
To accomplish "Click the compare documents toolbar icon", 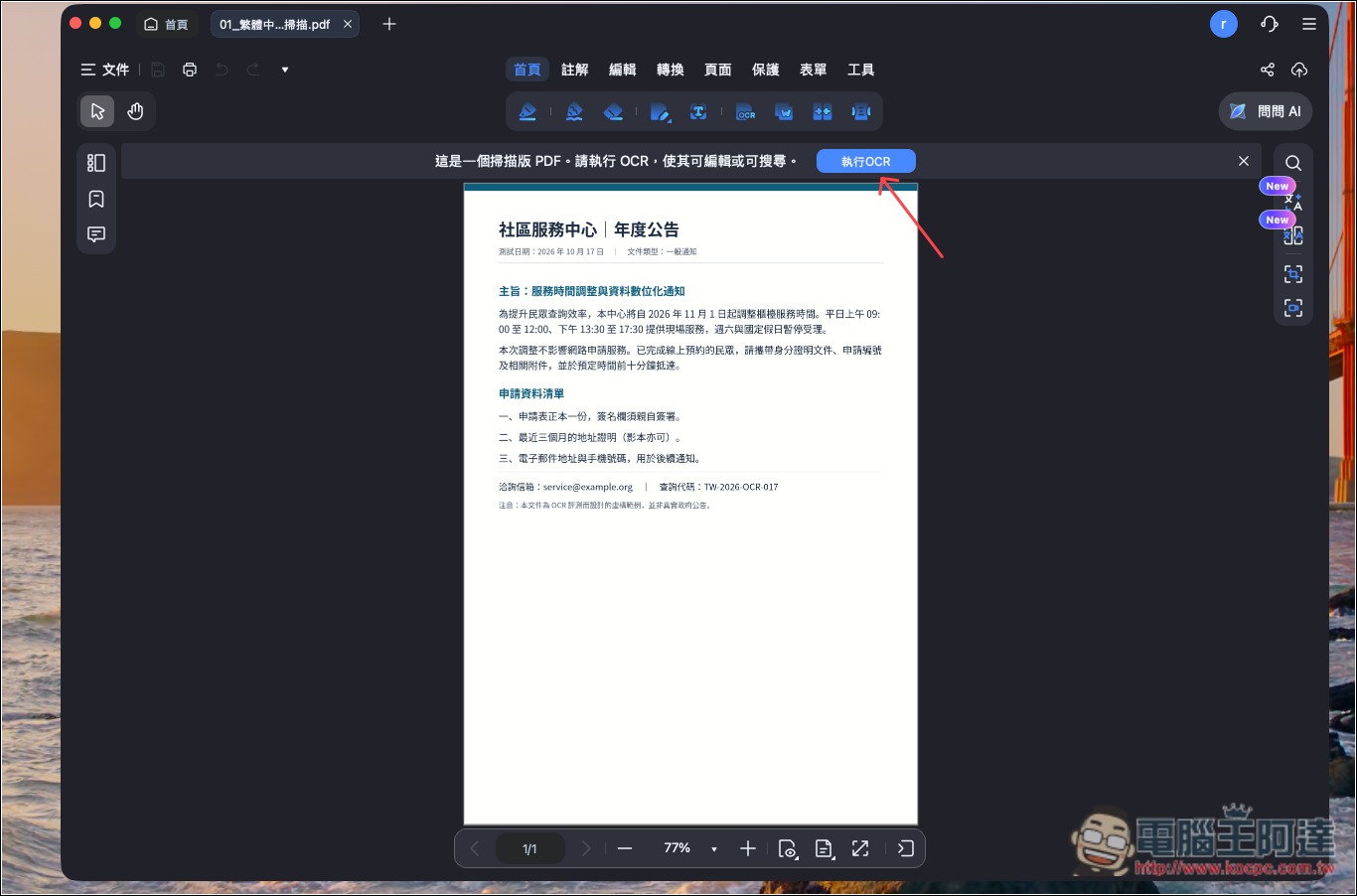I will [x=823, y=112].
